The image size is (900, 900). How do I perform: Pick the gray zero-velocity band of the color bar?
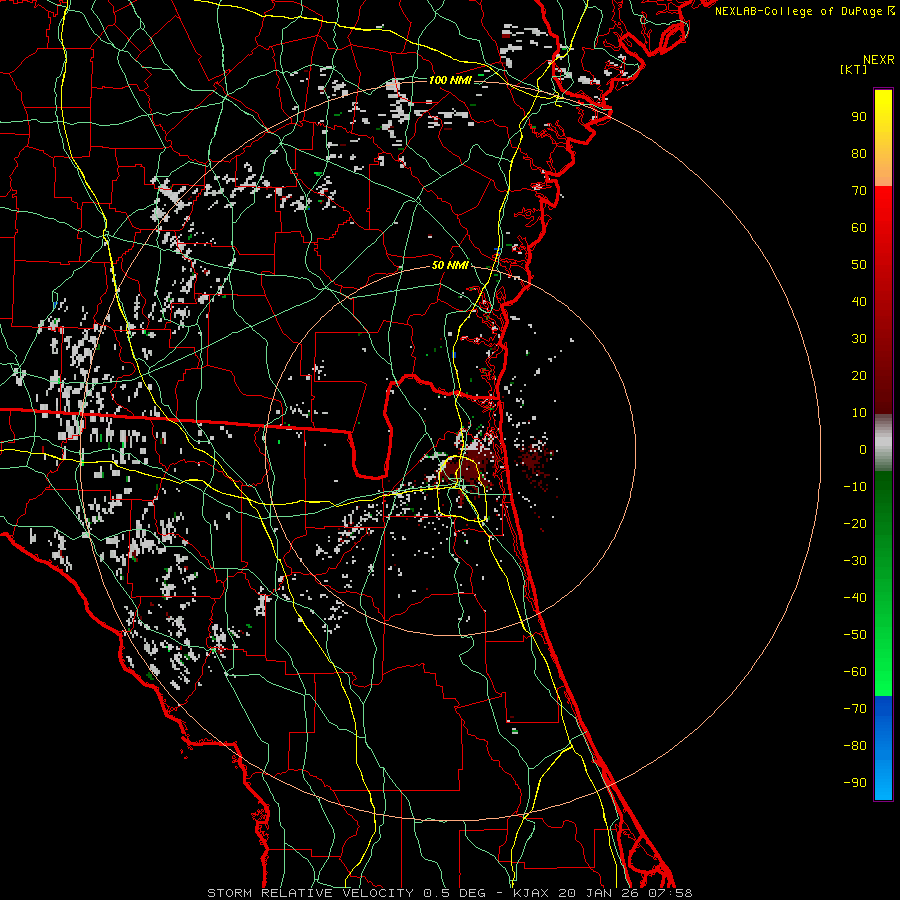pos(883,442)
